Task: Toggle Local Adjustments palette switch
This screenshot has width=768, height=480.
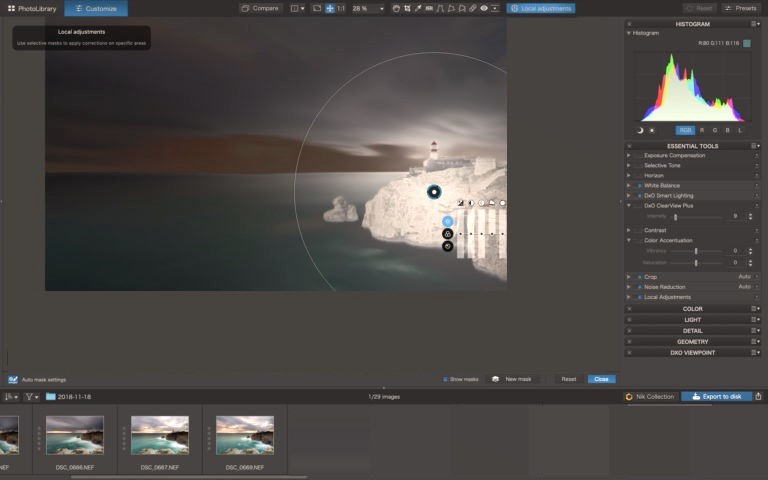Action: (x=639, y=297)
